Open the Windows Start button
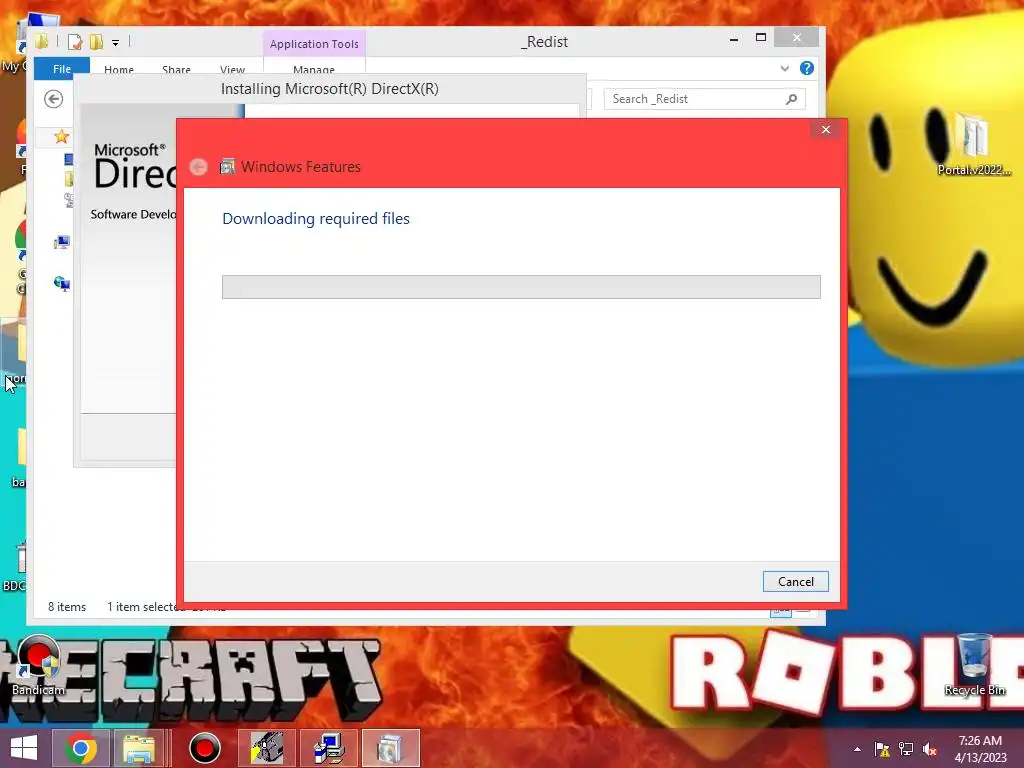 click(24, 748)
